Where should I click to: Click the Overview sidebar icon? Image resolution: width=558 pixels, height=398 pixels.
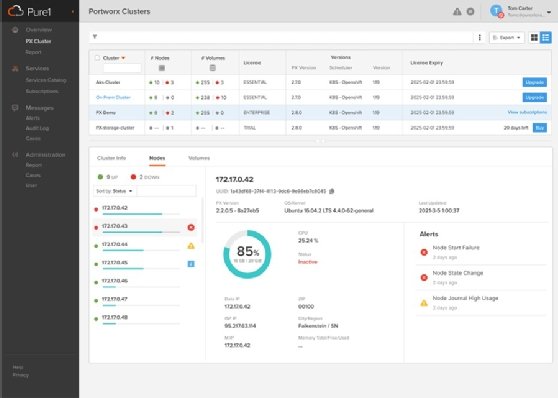tap(15, 30)
